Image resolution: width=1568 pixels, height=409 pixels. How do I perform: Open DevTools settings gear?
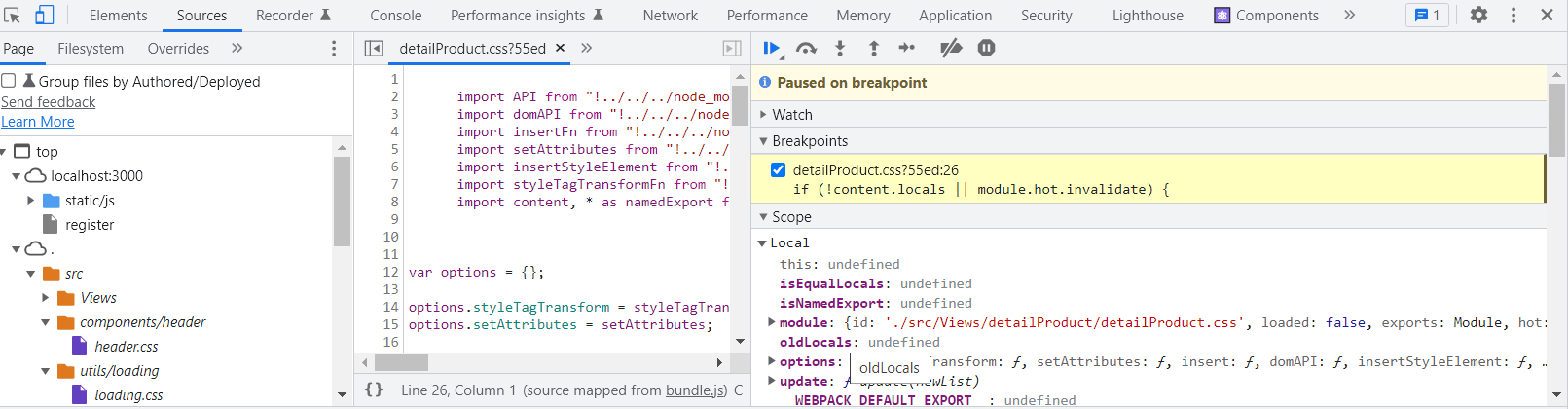click(x=1478, y=15)
